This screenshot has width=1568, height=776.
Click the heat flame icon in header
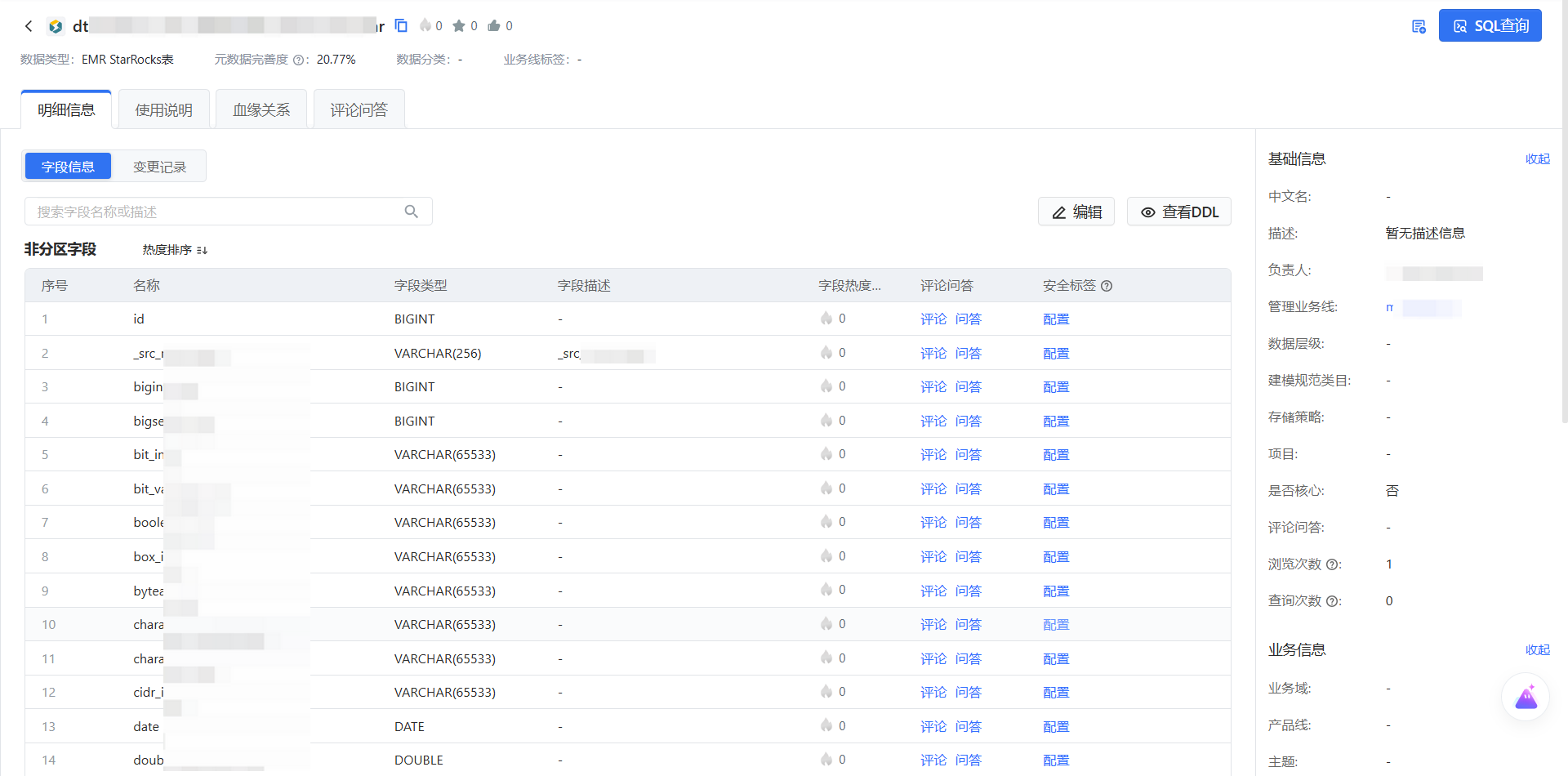(425, 25)
